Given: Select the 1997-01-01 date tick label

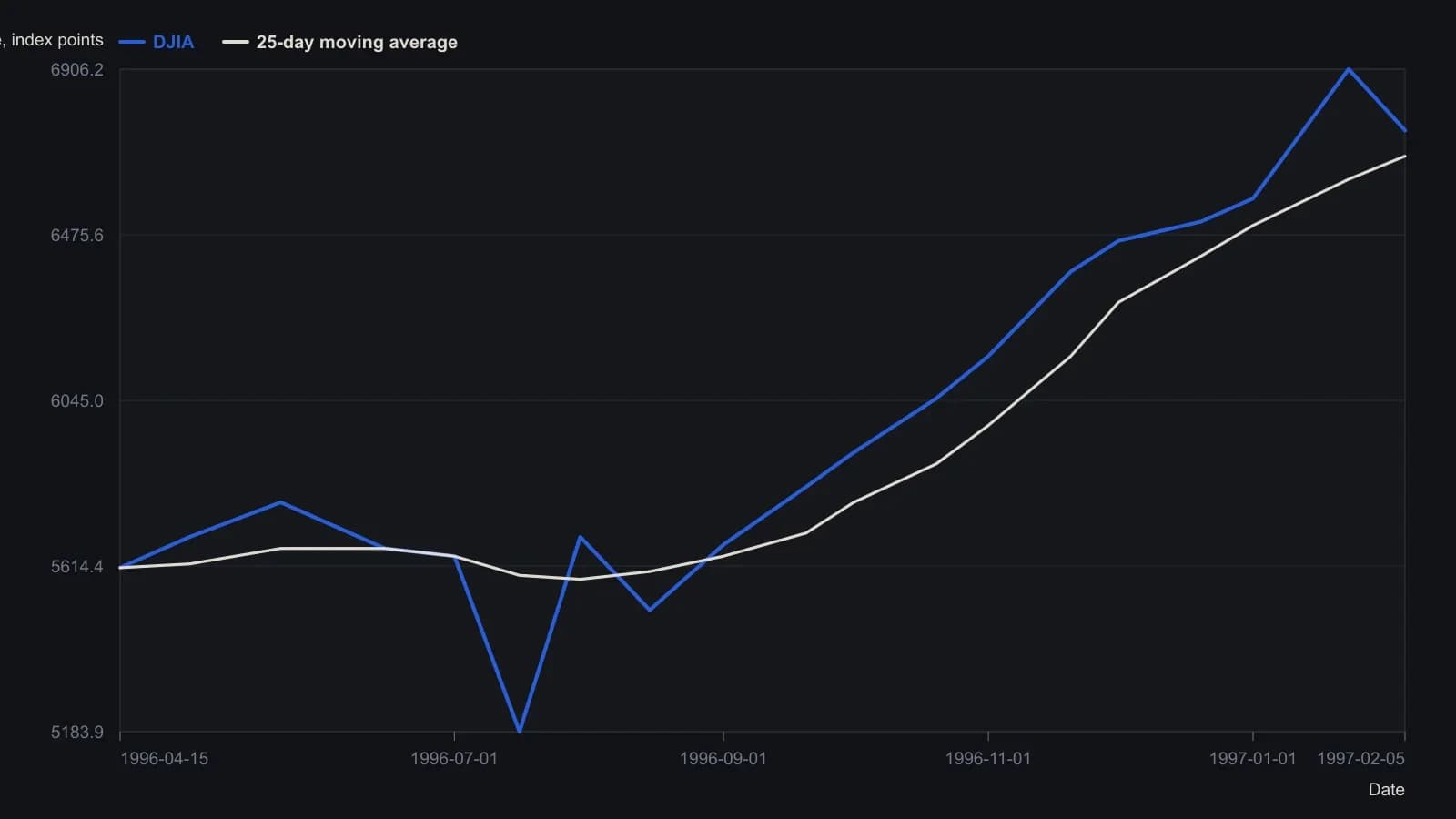Looking at the screenshot, I should pyautogui.click(x=1252, y=759).
